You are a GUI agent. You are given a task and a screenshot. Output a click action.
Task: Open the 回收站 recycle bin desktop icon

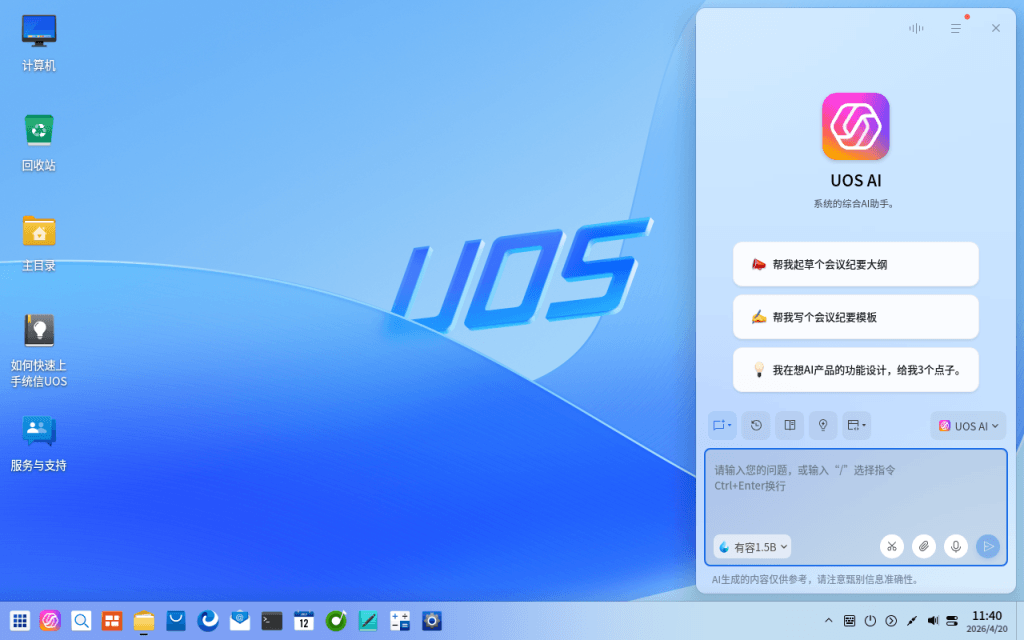pyautogui.click(x=39, y=142)
